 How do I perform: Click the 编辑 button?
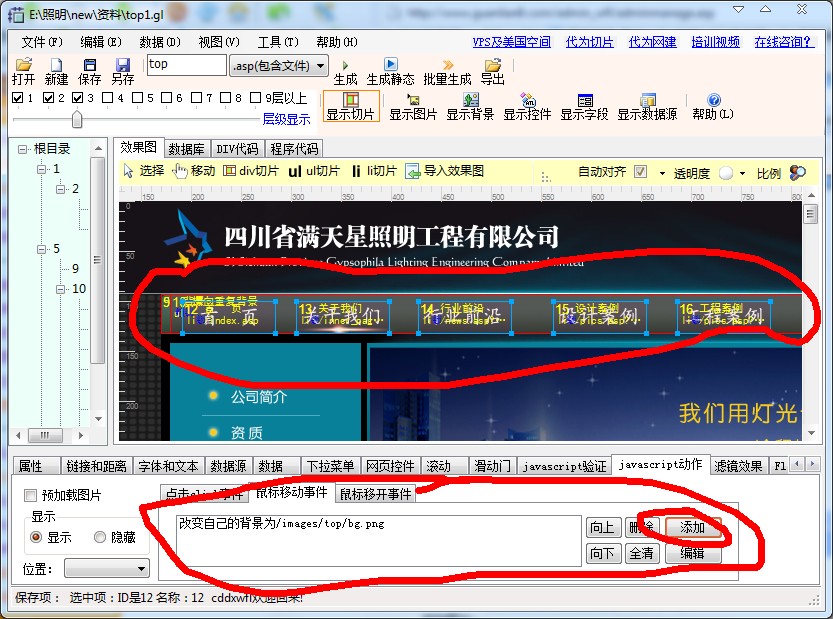click(x=693, y=553)
